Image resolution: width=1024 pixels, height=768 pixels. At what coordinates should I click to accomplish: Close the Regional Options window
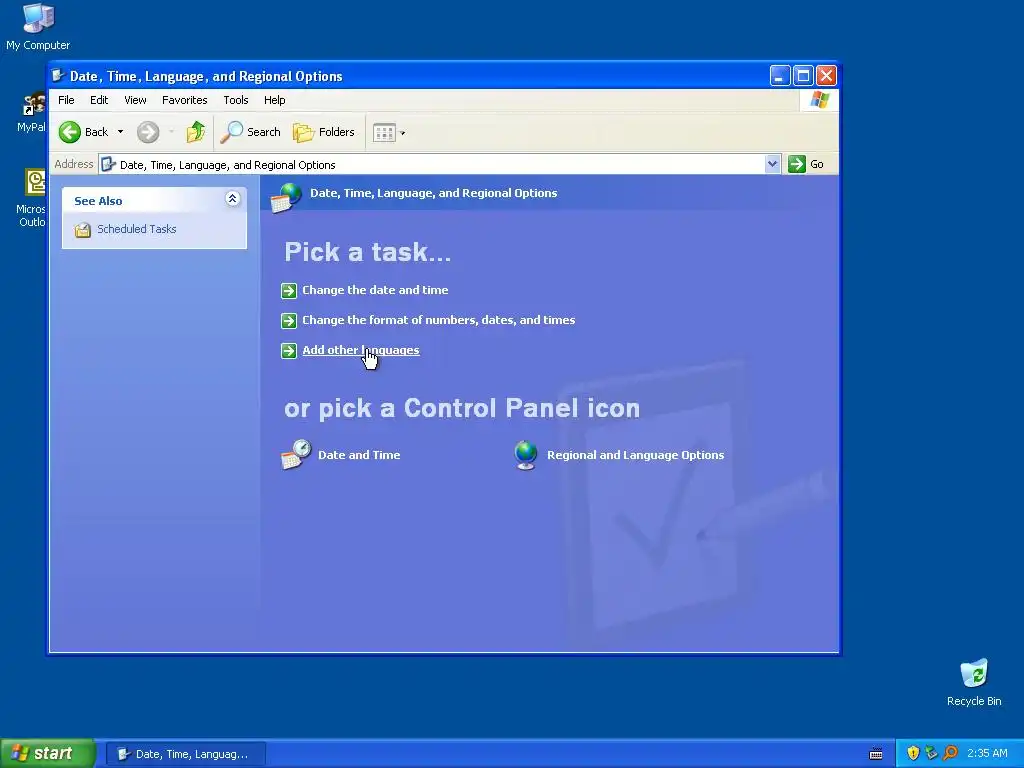pos(826,76)
